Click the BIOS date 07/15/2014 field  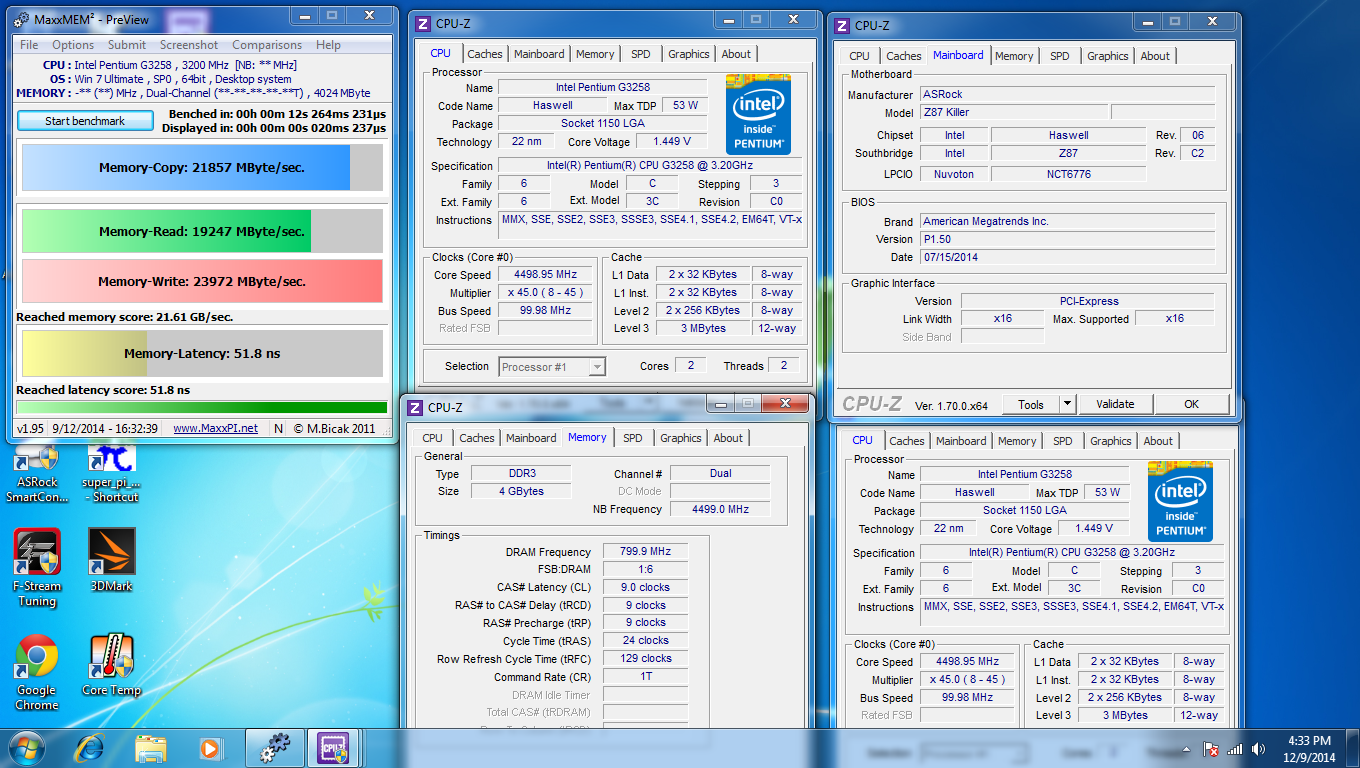click(1067, 257)
